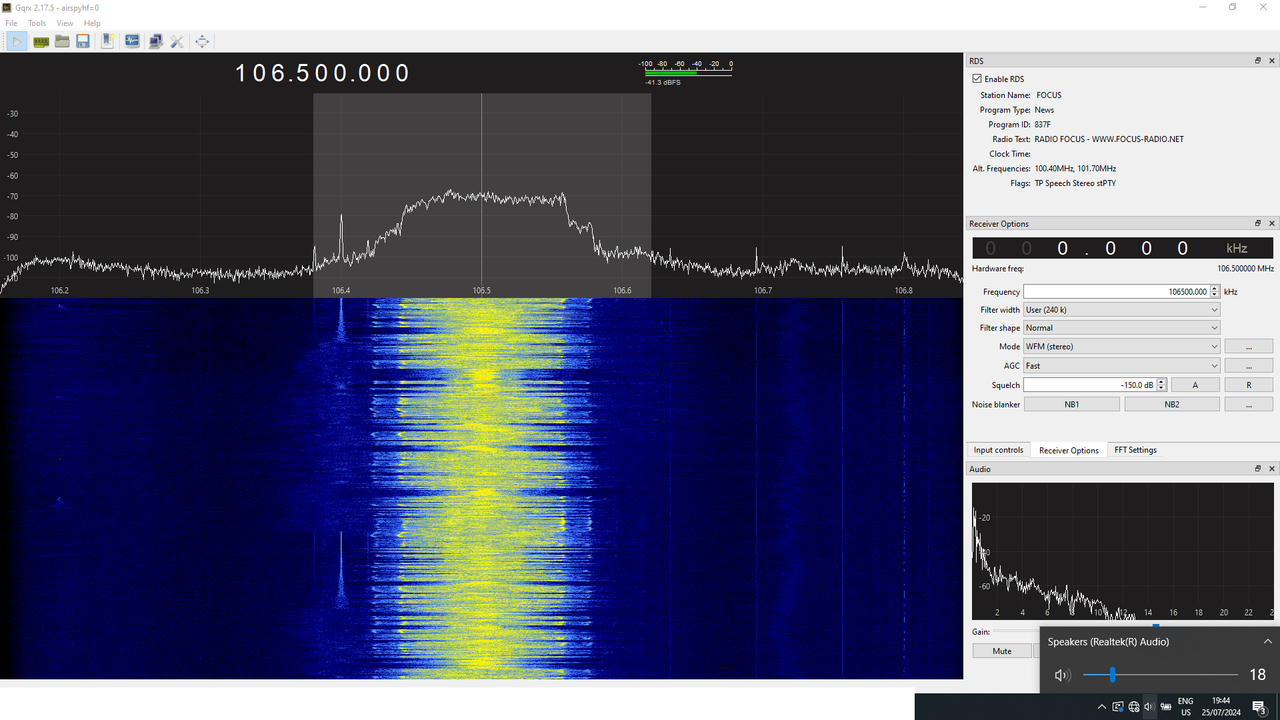Screen dimensions: 1280x720
Task: Close the Audio panel
Action: pos(1272,469)
